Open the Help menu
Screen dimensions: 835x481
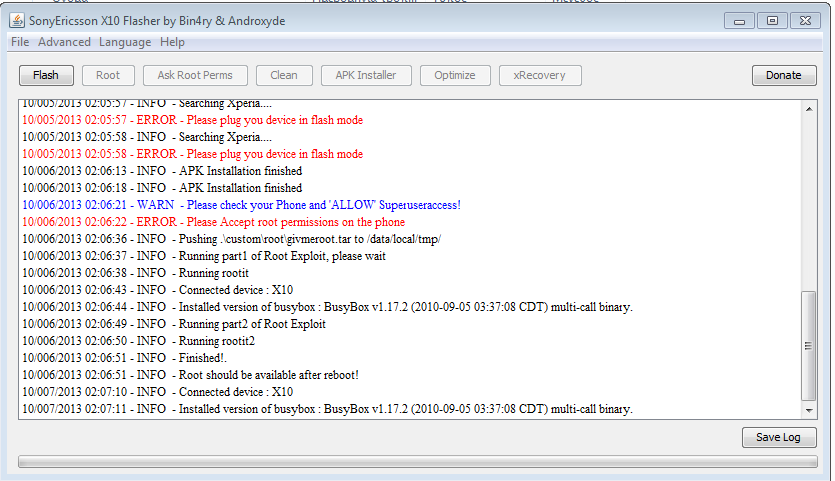pos(173,42)
